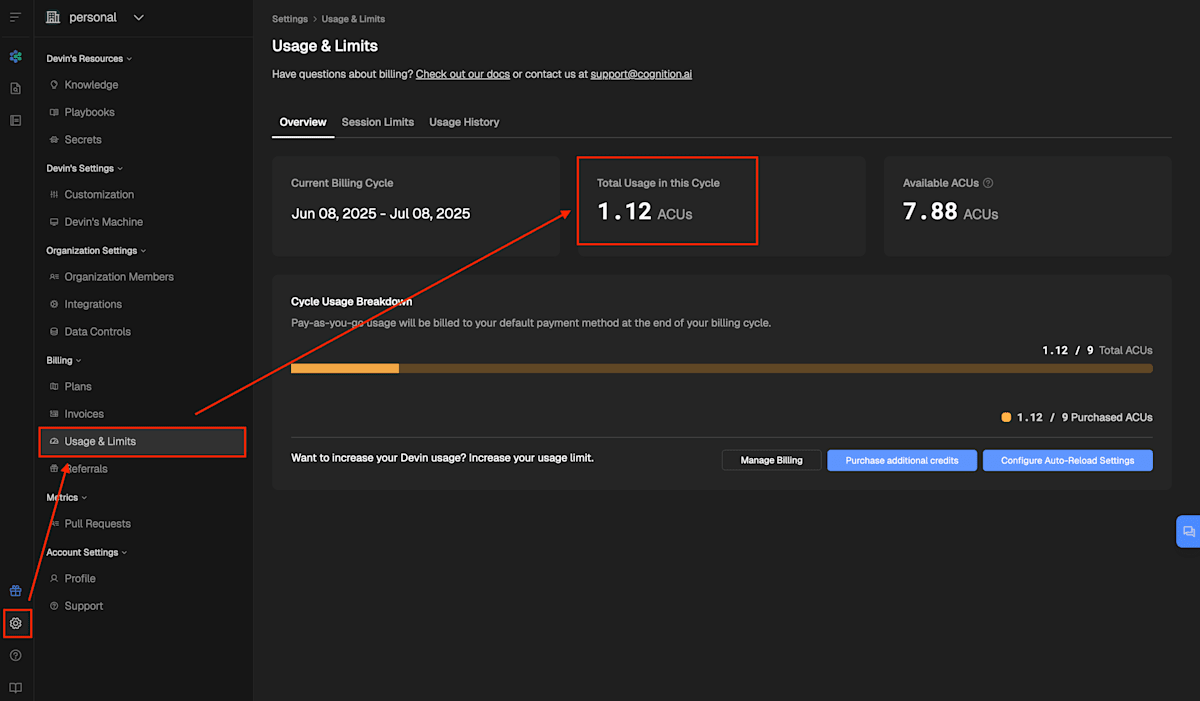The image size is (1200, 701).
Task: Open the documentation book icon
Action: 15,688
